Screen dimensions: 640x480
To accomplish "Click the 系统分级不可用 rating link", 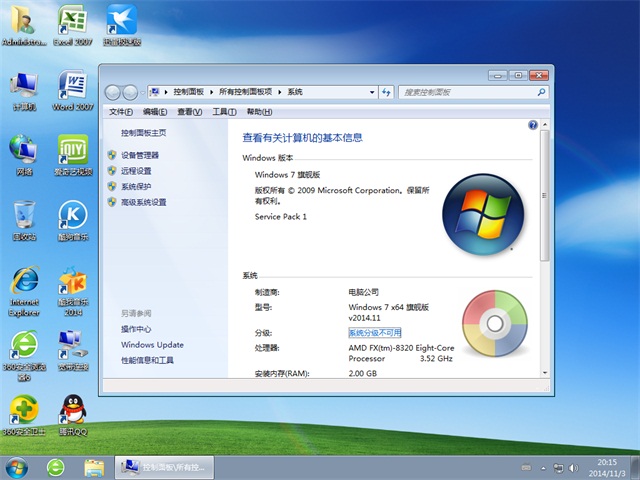I will point(374,332).
